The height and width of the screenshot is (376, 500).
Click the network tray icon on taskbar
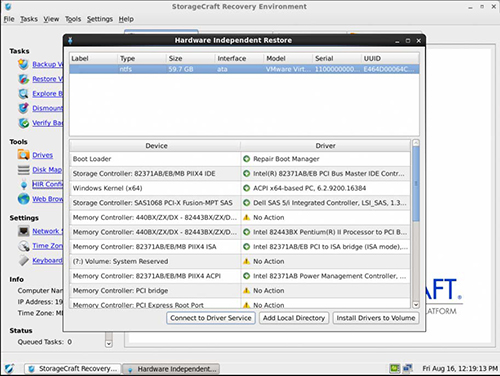pos(407,368)
